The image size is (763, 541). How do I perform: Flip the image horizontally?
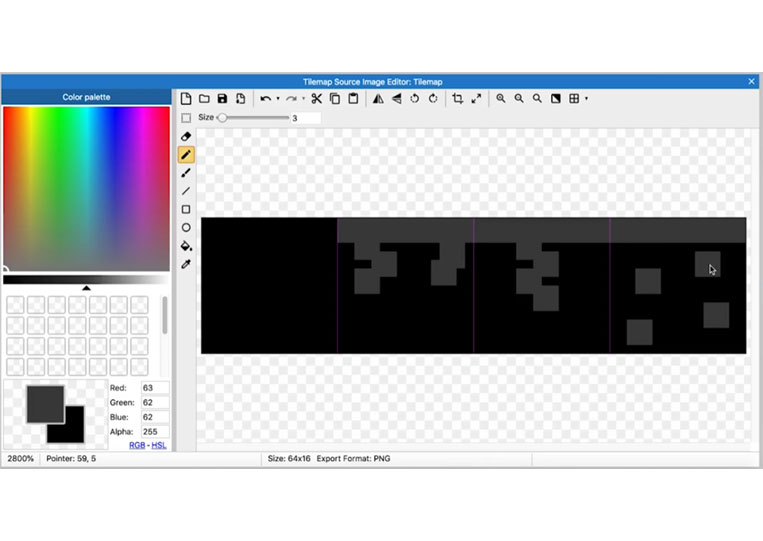(x=378, y=99)
